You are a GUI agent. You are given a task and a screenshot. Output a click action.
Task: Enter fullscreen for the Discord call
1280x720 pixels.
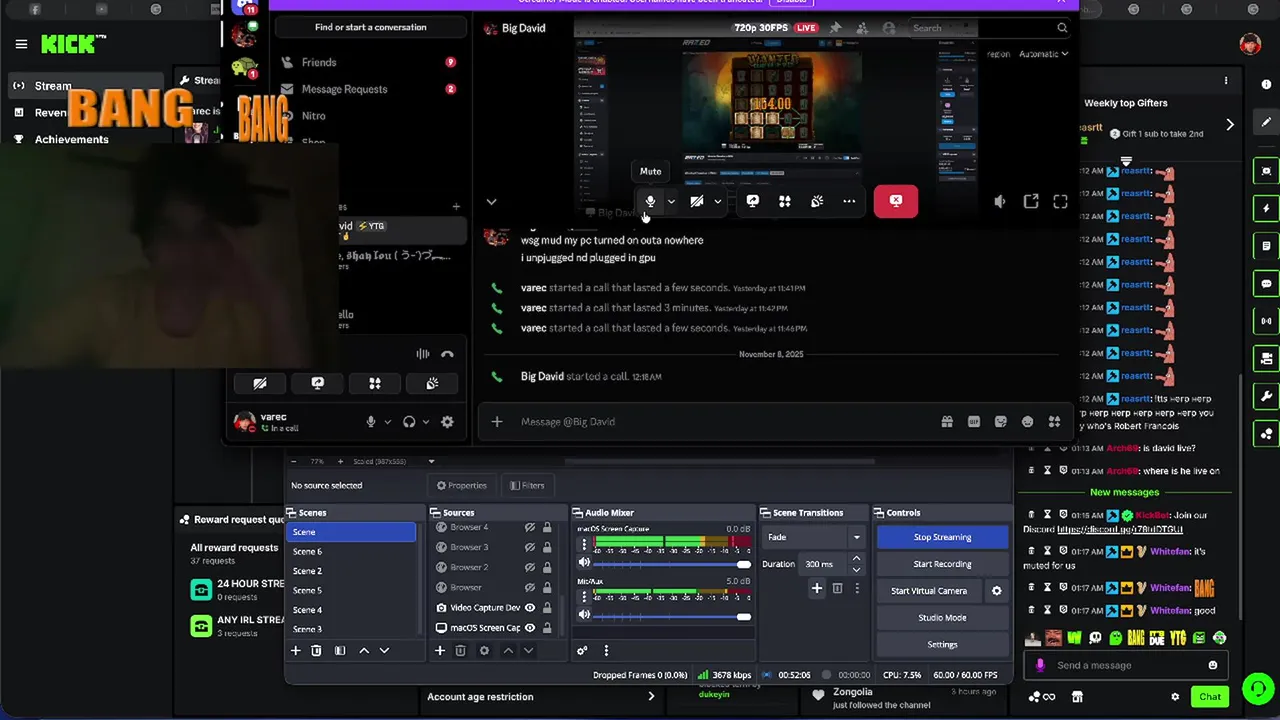pos(1061,201)
